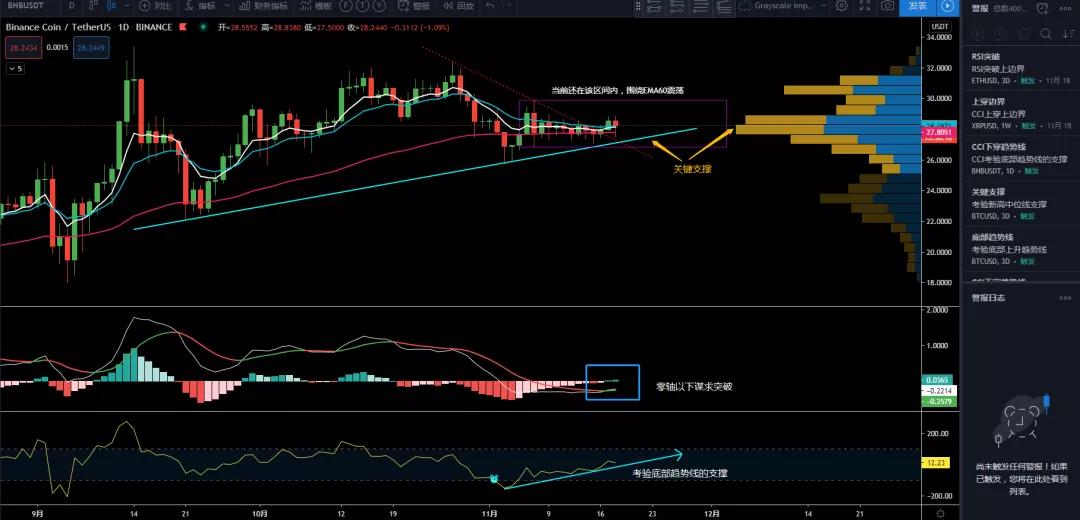This screenshot has height=520, width=1080.
Task: Open the CCI下穿趋势线 BNBUSDT alert
Action: pos(1019,159)
